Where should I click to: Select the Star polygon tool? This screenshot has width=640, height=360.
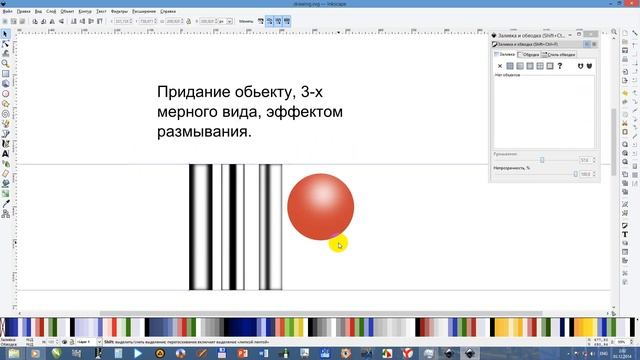tap(5, 104)
